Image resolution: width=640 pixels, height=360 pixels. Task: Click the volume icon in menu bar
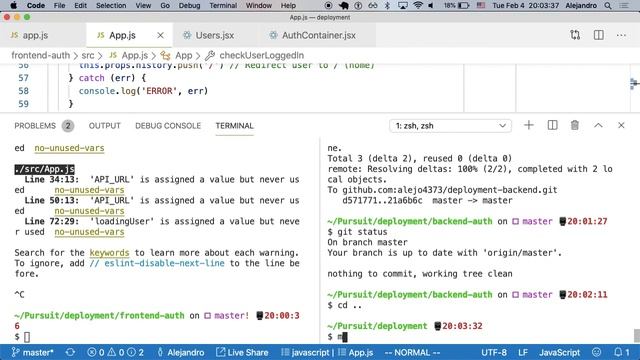[x=431, y=5]
